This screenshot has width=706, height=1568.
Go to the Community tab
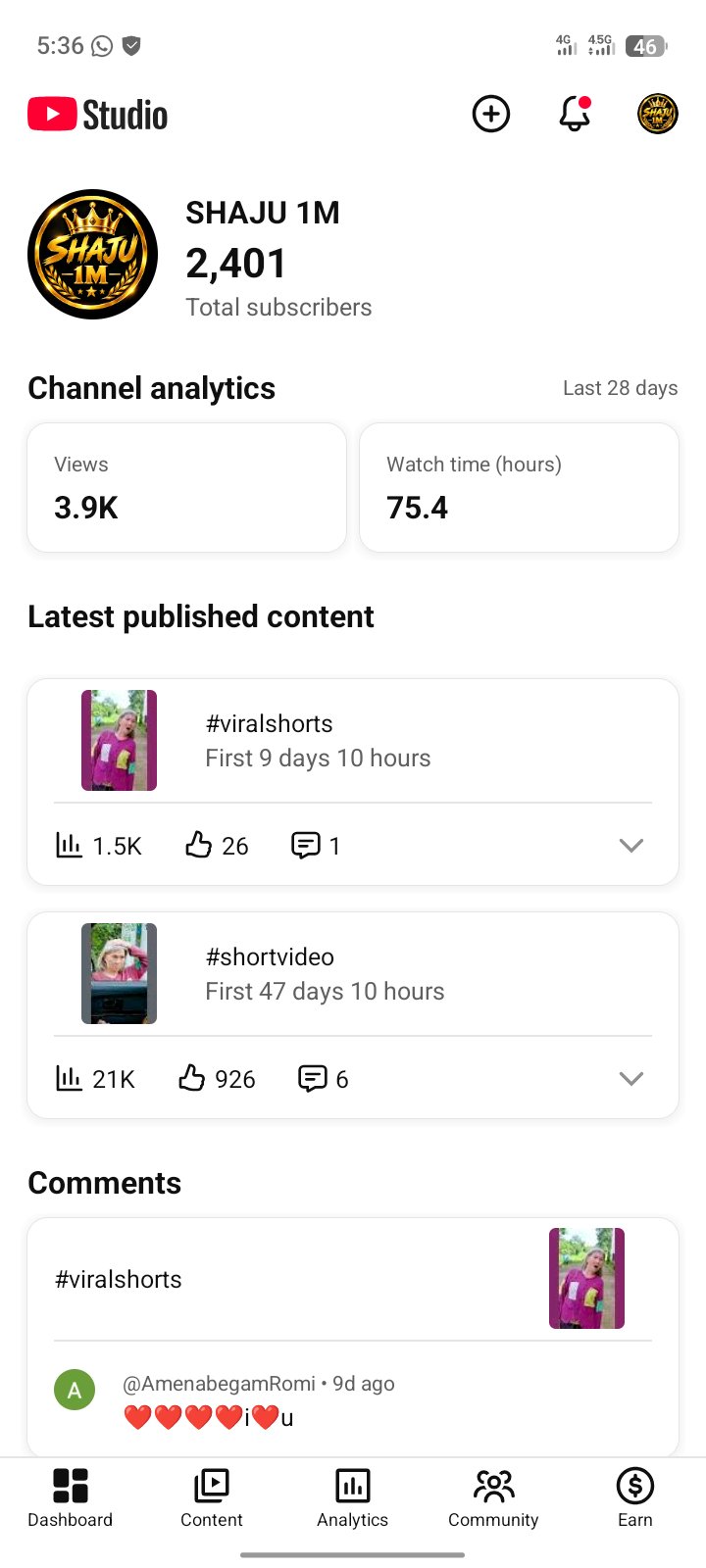493,1498
